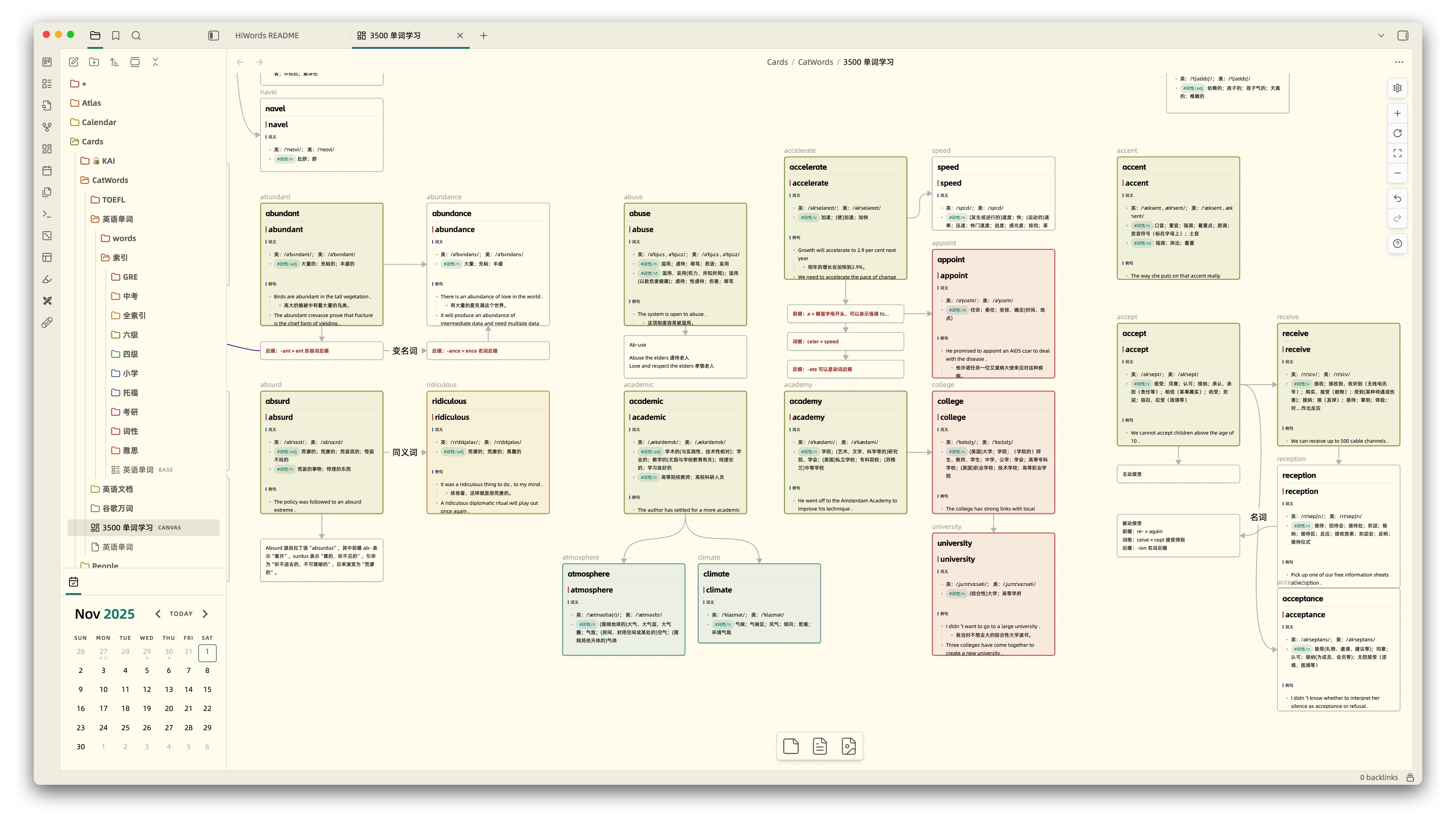Click the TODAY calendar button
The height and width of the screenshot is (830, 1456).
pos(181,614)
